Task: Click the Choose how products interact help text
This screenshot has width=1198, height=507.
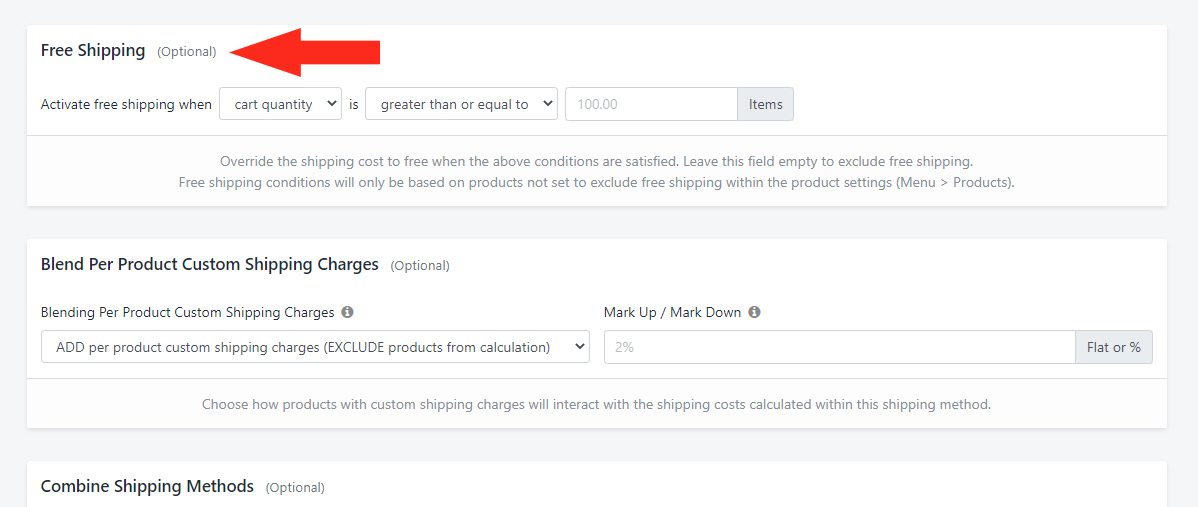Action: [597, 404]
